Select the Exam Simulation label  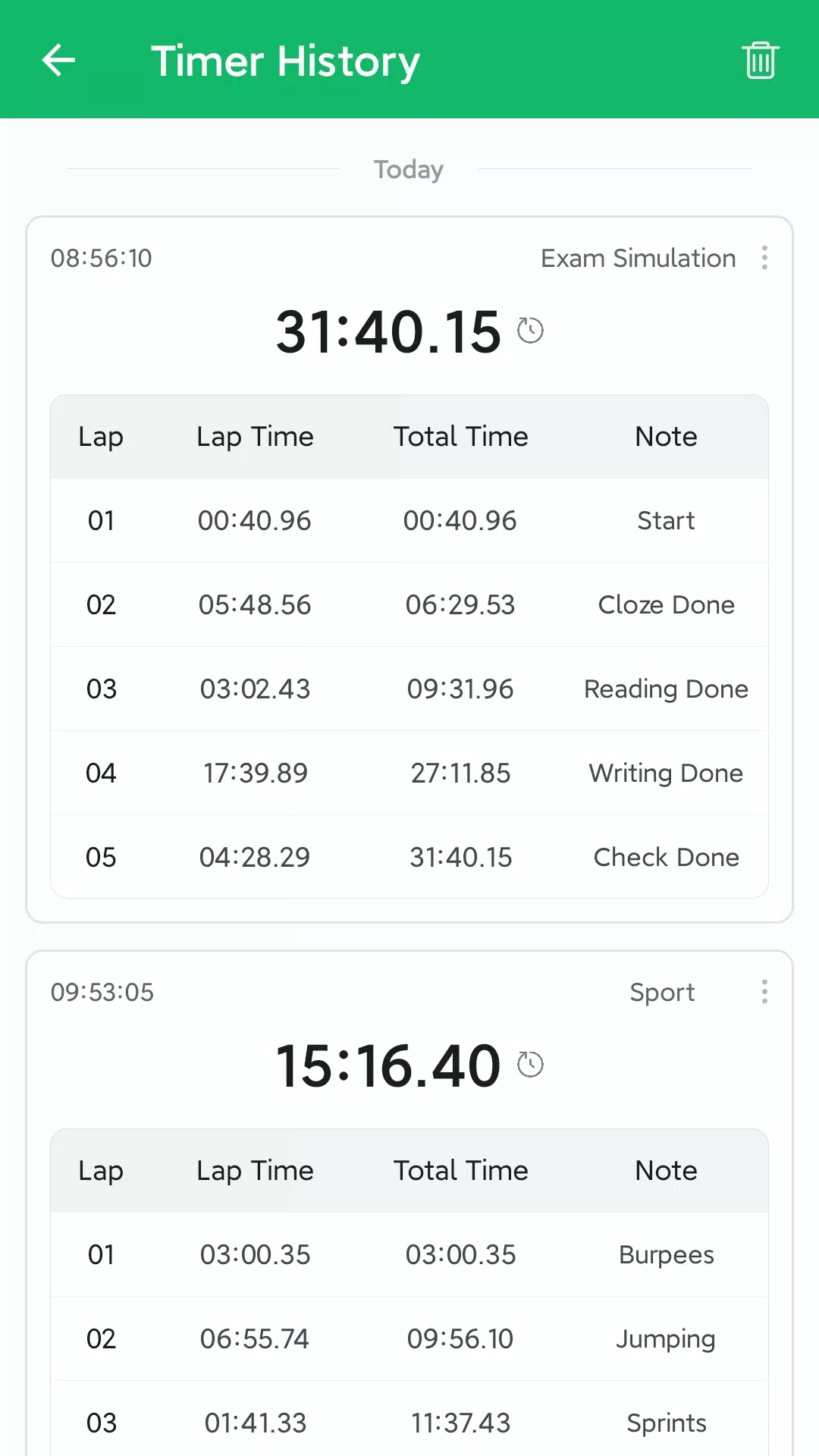click(638, 259)
